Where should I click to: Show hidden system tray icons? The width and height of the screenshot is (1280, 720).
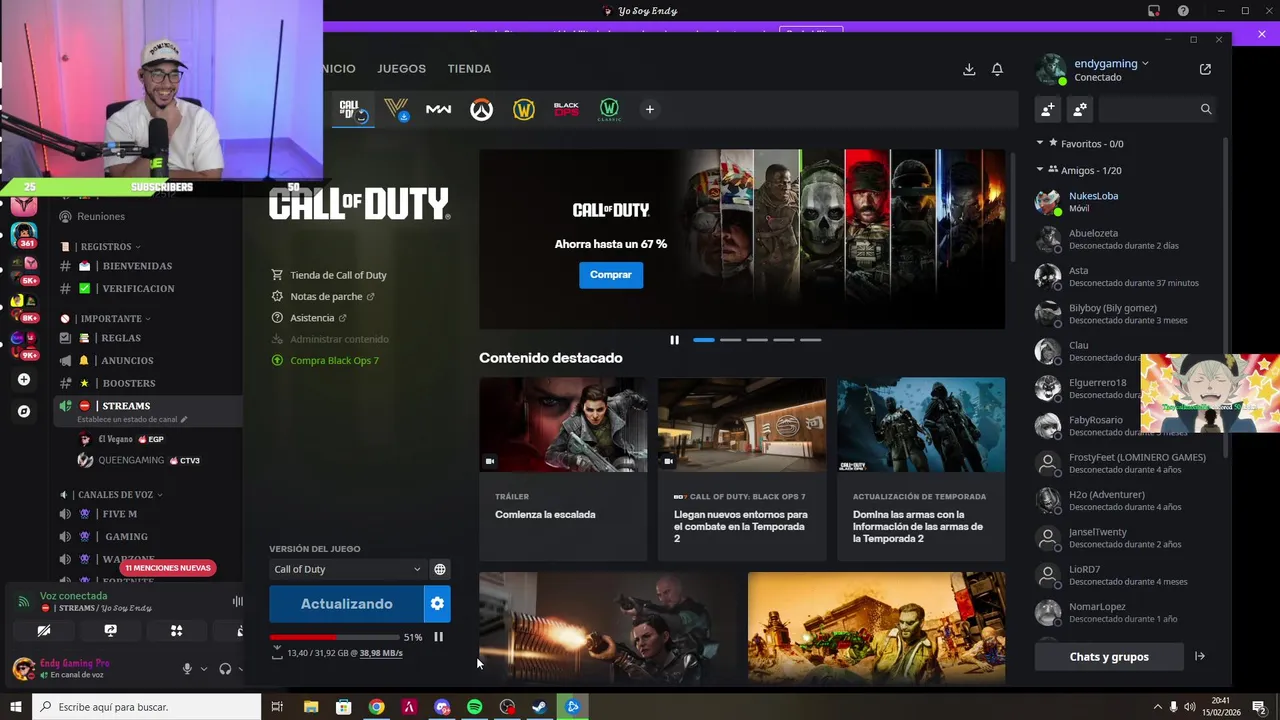click(x=1158, y=707)
